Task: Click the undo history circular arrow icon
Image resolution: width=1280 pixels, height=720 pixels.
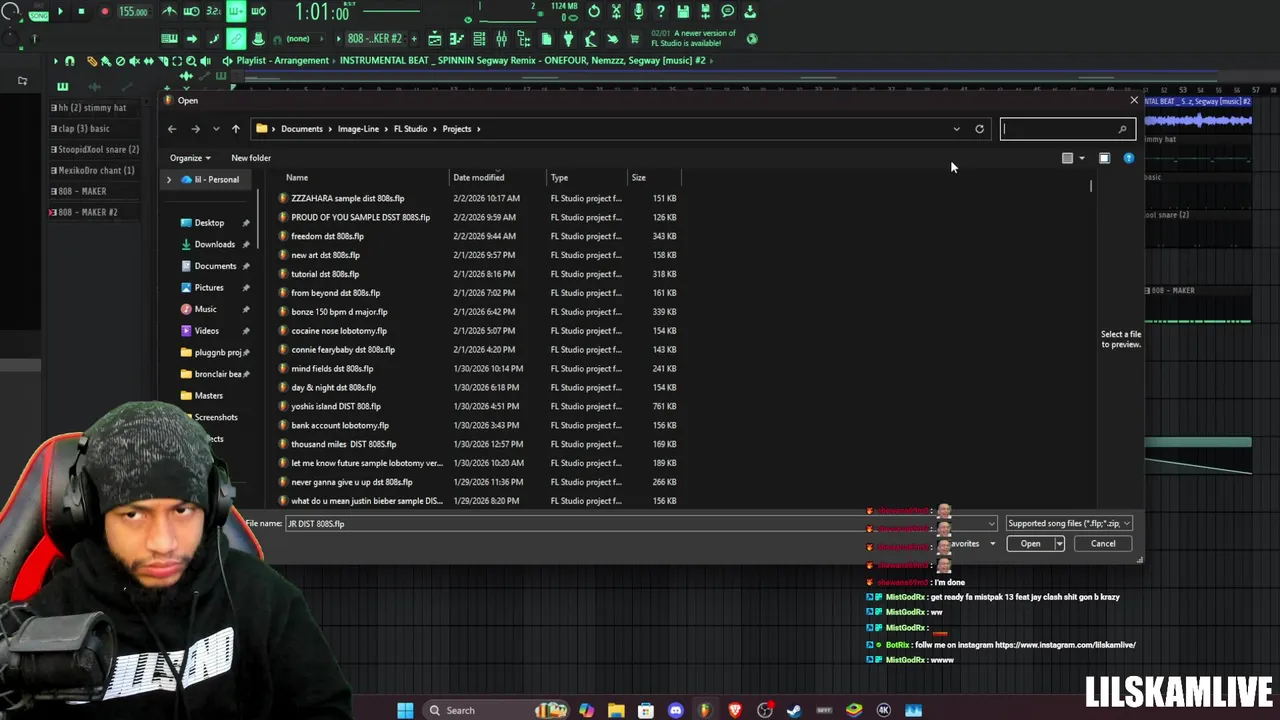Action: coord(594,11)
